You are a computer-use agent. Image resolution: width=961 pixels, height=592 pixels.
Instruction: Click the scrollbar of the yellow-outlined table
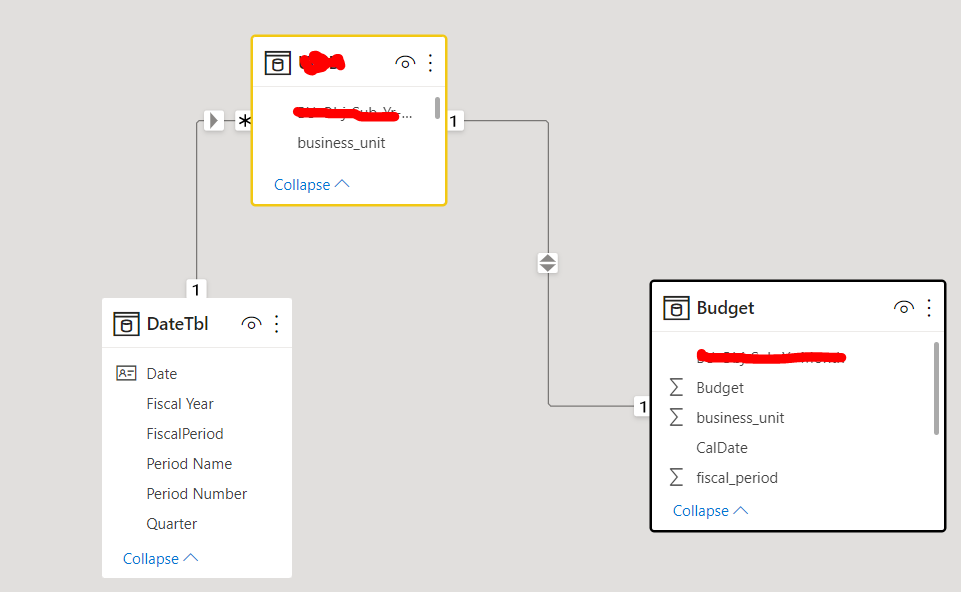tap(437, 108)
